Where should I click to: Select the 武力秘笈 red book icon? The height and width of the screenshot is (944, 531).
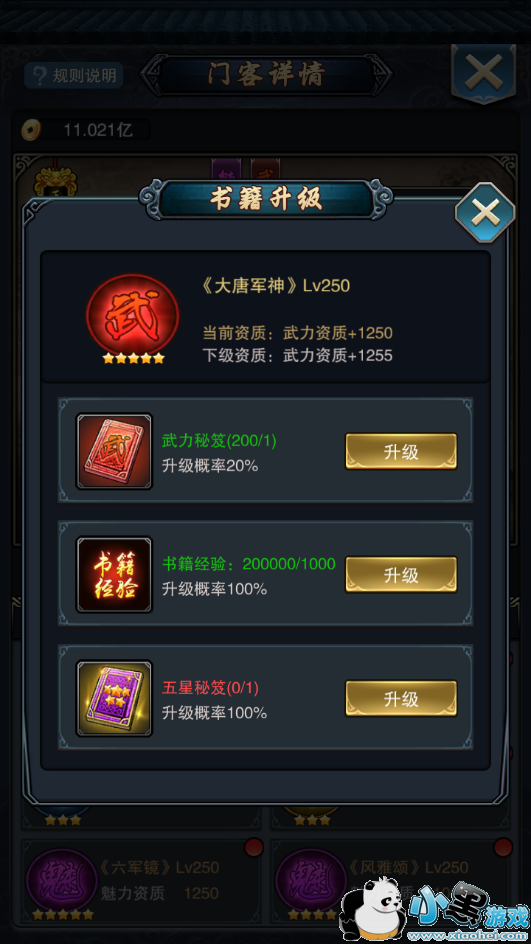[114, 451]
